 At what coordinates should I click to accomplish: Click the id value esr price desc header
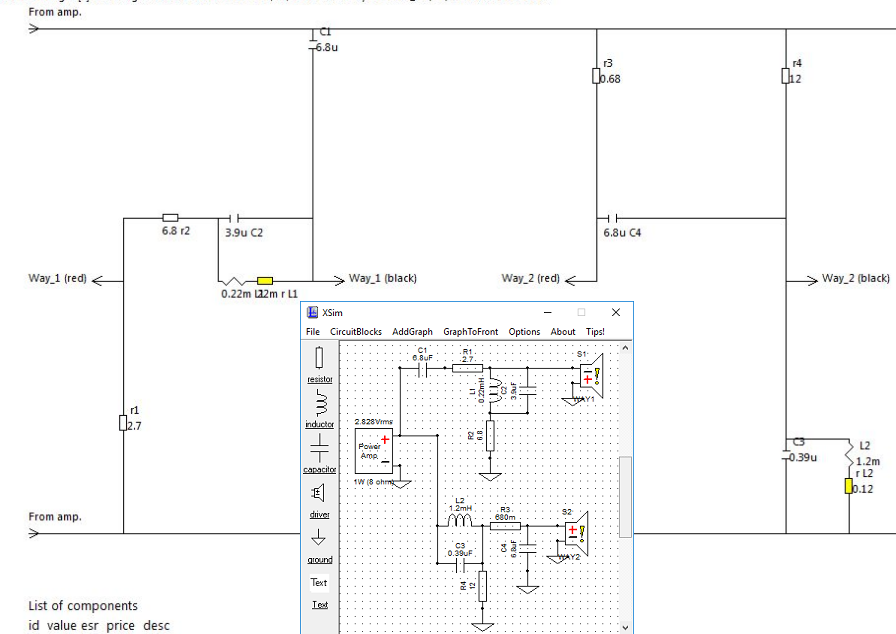[99, 625]
